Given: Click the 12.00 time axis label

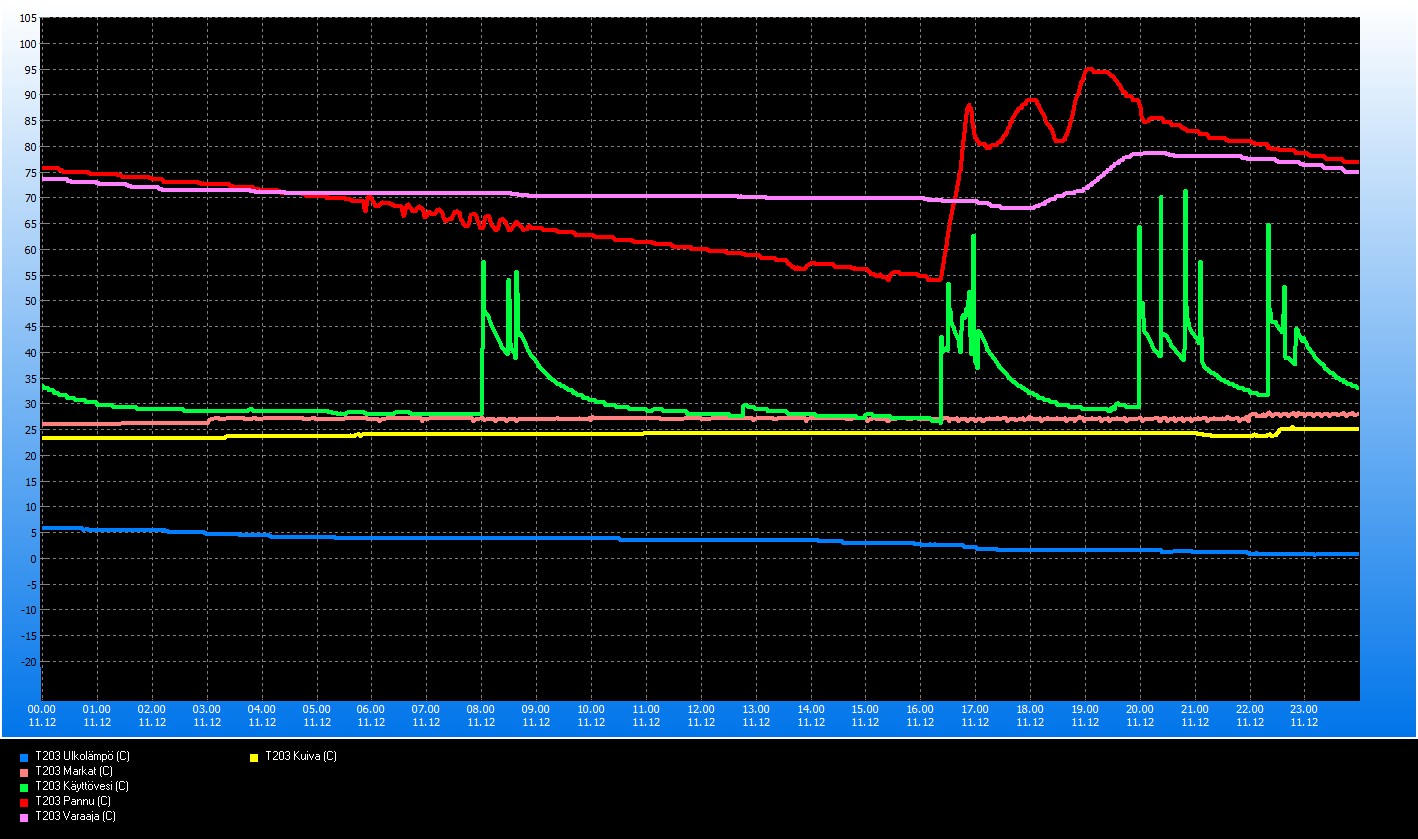Looking at the screenshot, I should [701, 708].
